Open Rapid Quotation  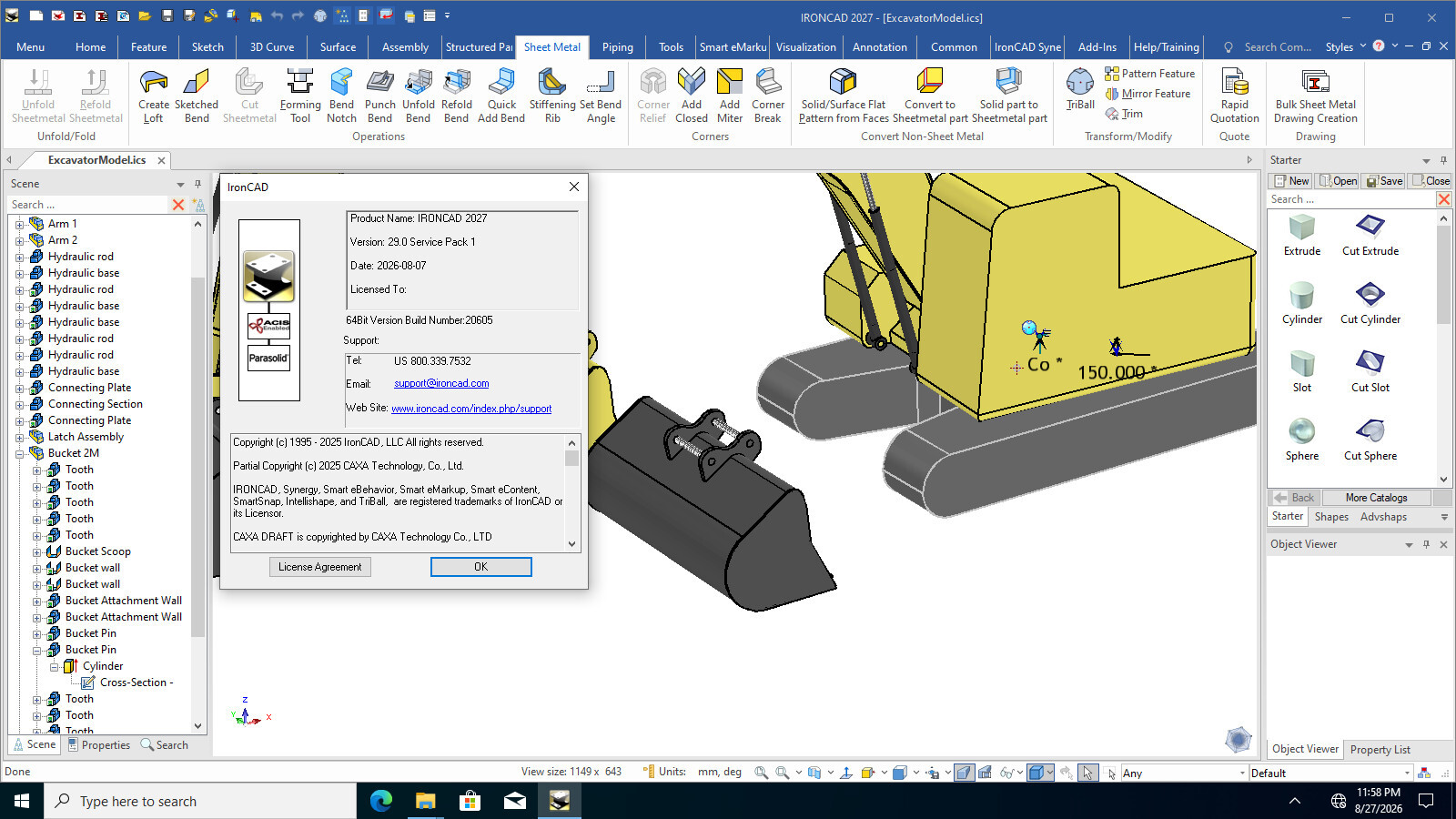click(x=1235, y=96)
